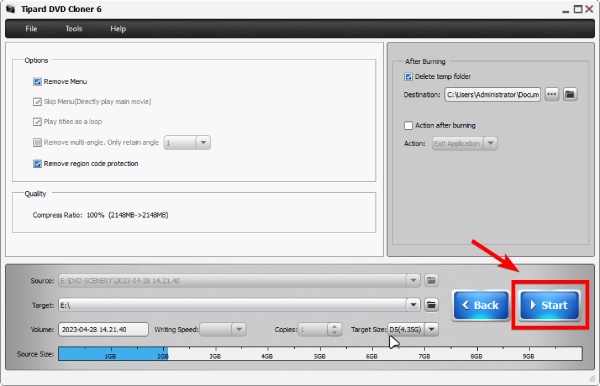The height and width of the screenshot is (386, 600).
Task: Click the three-dots browse destination button
Action: click(x=551, y=94)
